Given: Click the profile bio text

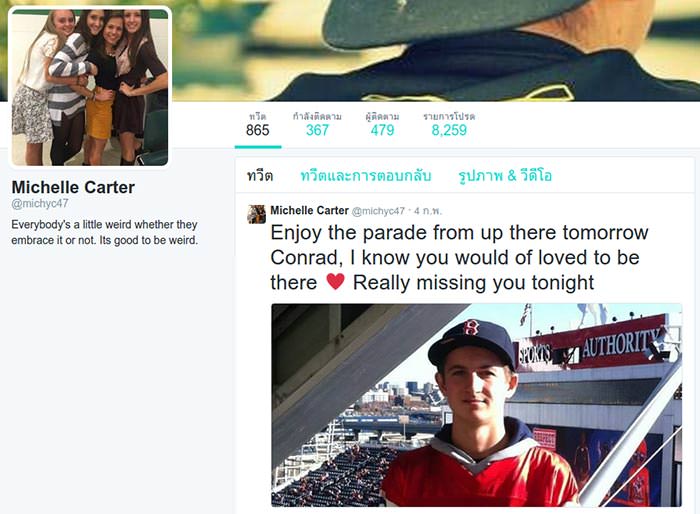Looking at the screenshot, I should (104, 232).
